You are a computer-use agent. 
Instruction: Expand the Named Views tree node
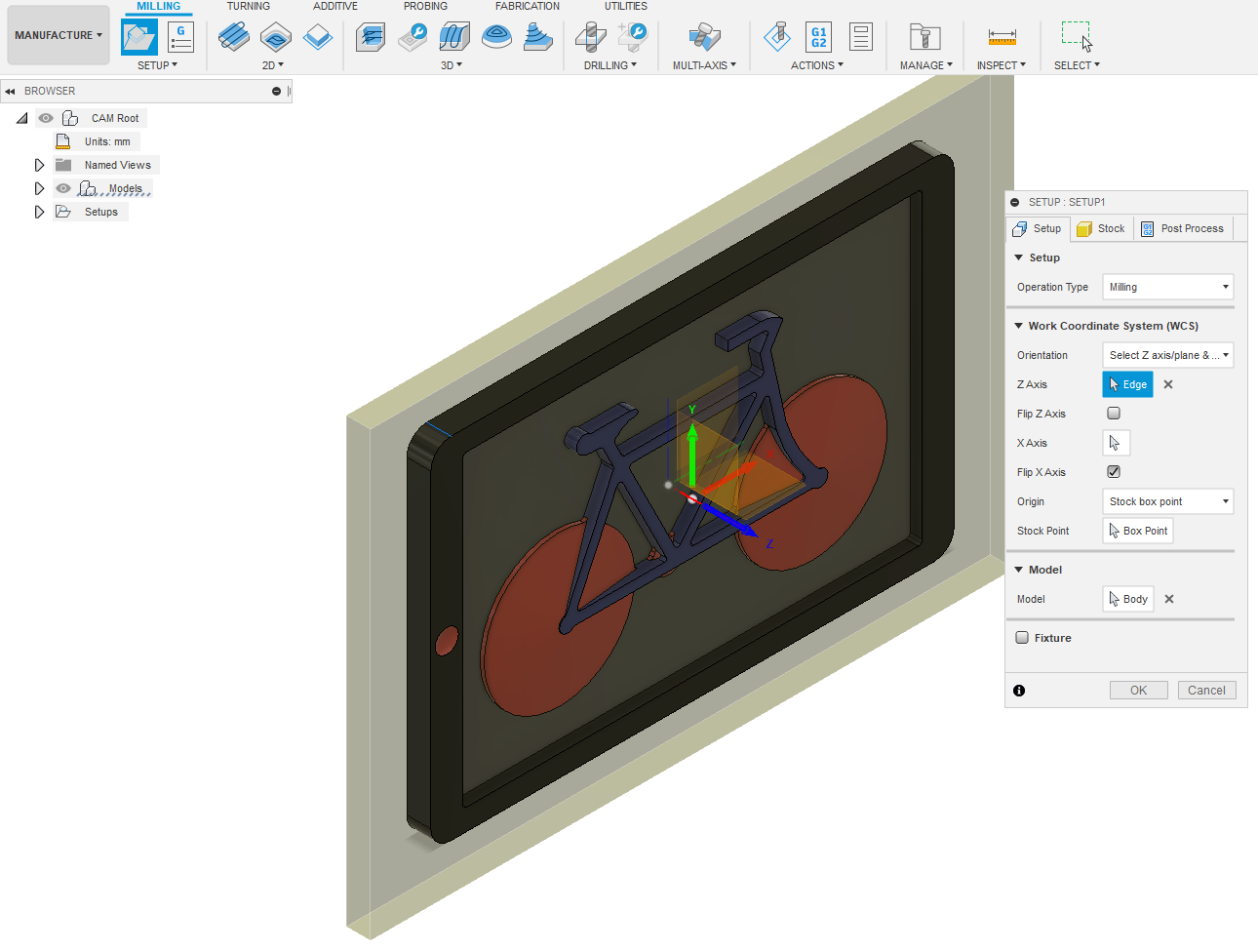(39, 165)
